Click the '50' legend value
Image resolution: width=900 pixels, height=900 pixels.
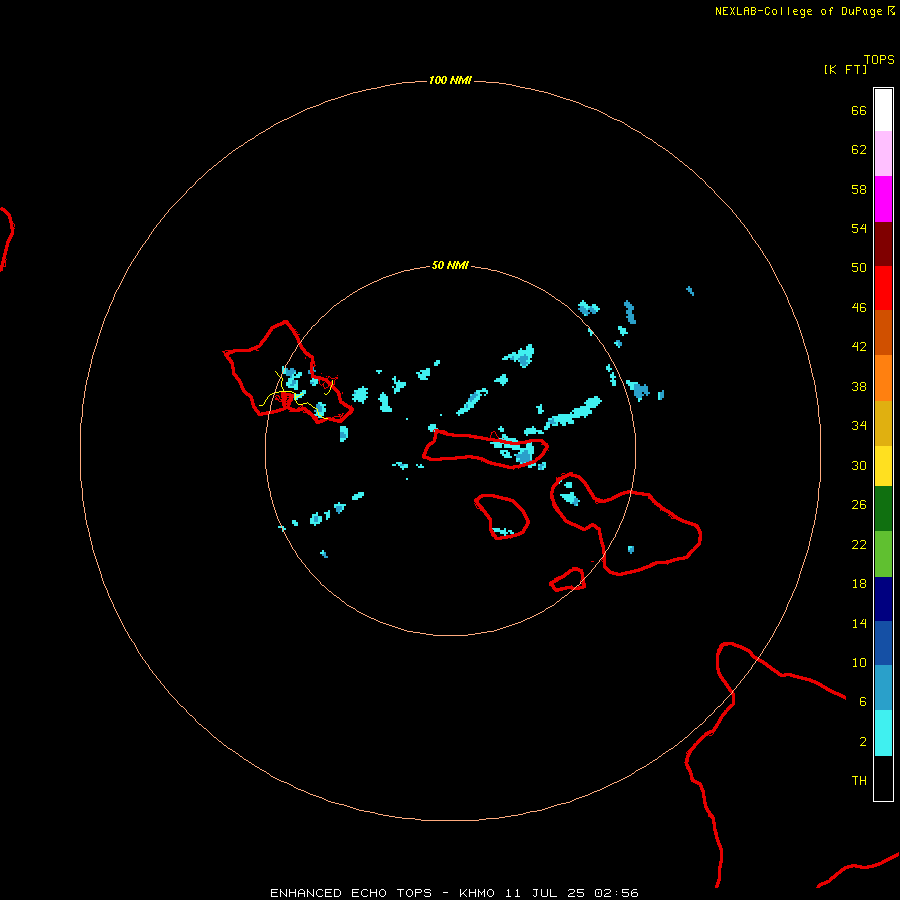(859, 267)
